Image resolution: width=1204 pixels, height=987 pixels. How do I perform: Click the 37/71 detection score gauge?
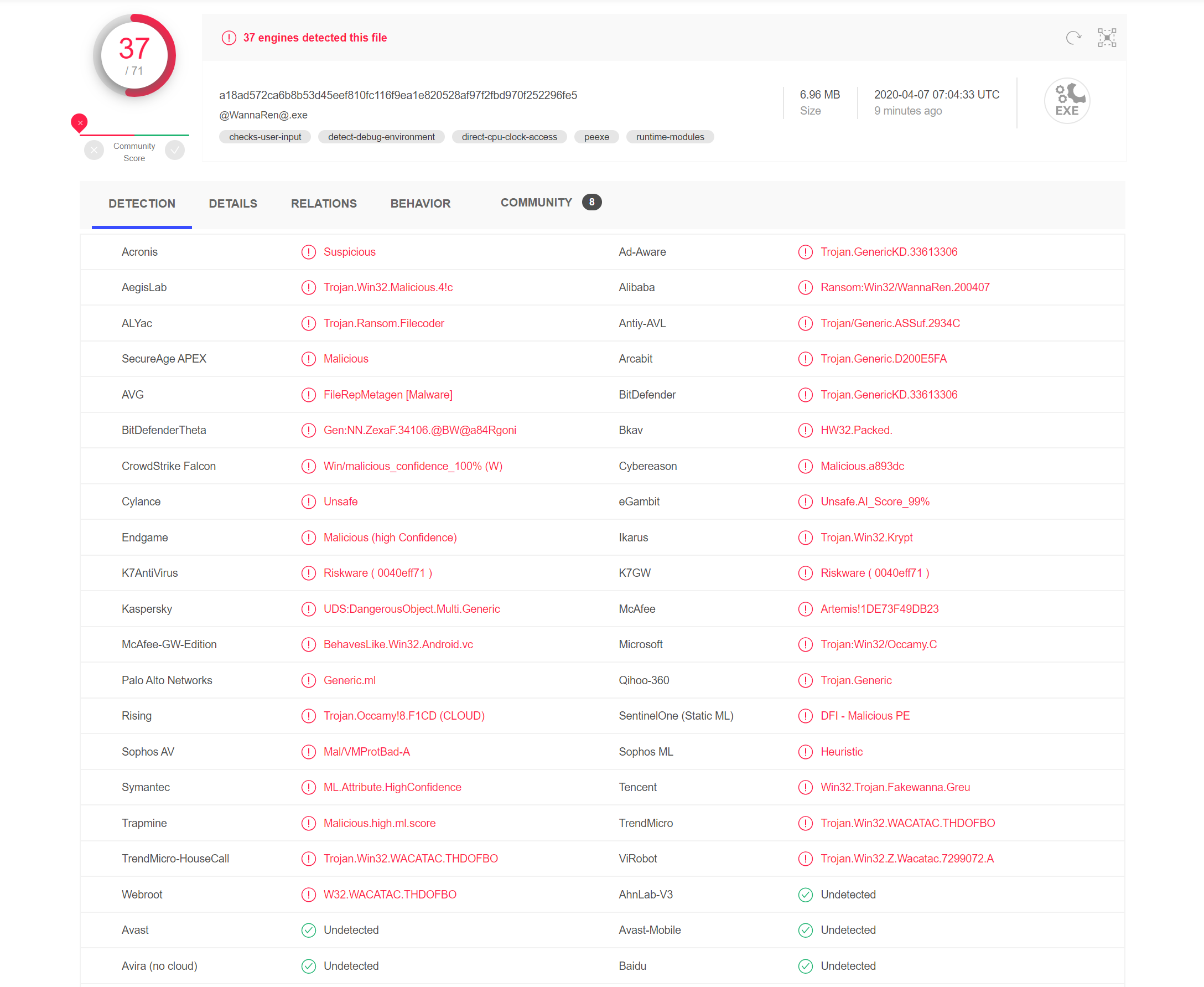point(134,56)
